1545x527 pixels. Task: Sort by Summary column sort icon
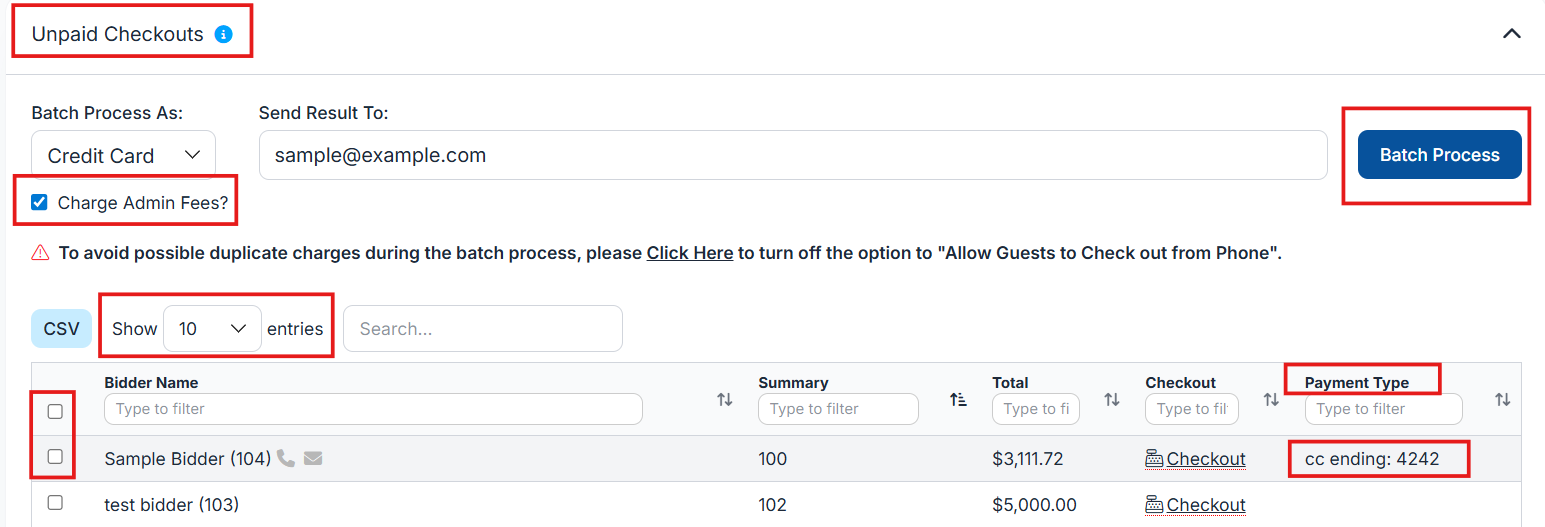click(958, 400)
